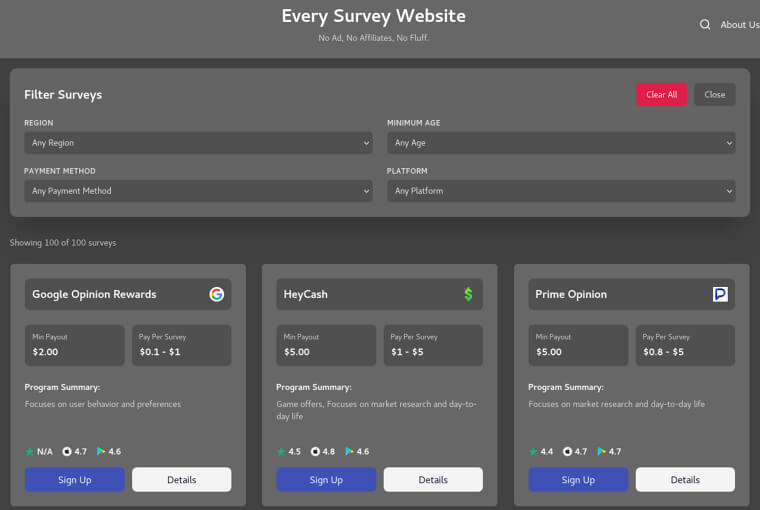Image resolution: width=760 pixels, height=510 pixels.
Task: Click the $1 - $5 pay per survey value
Action: point(407,352)
